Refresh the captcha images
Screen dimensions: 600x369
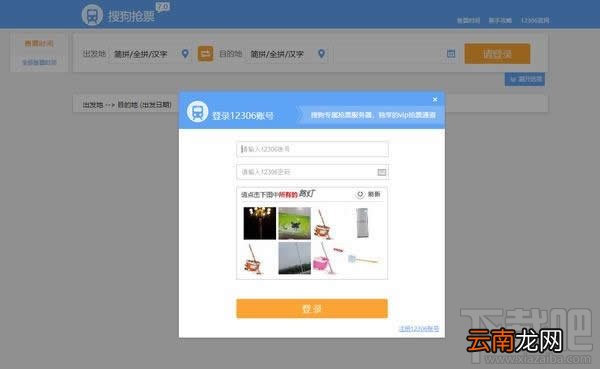tap(368, 194)
